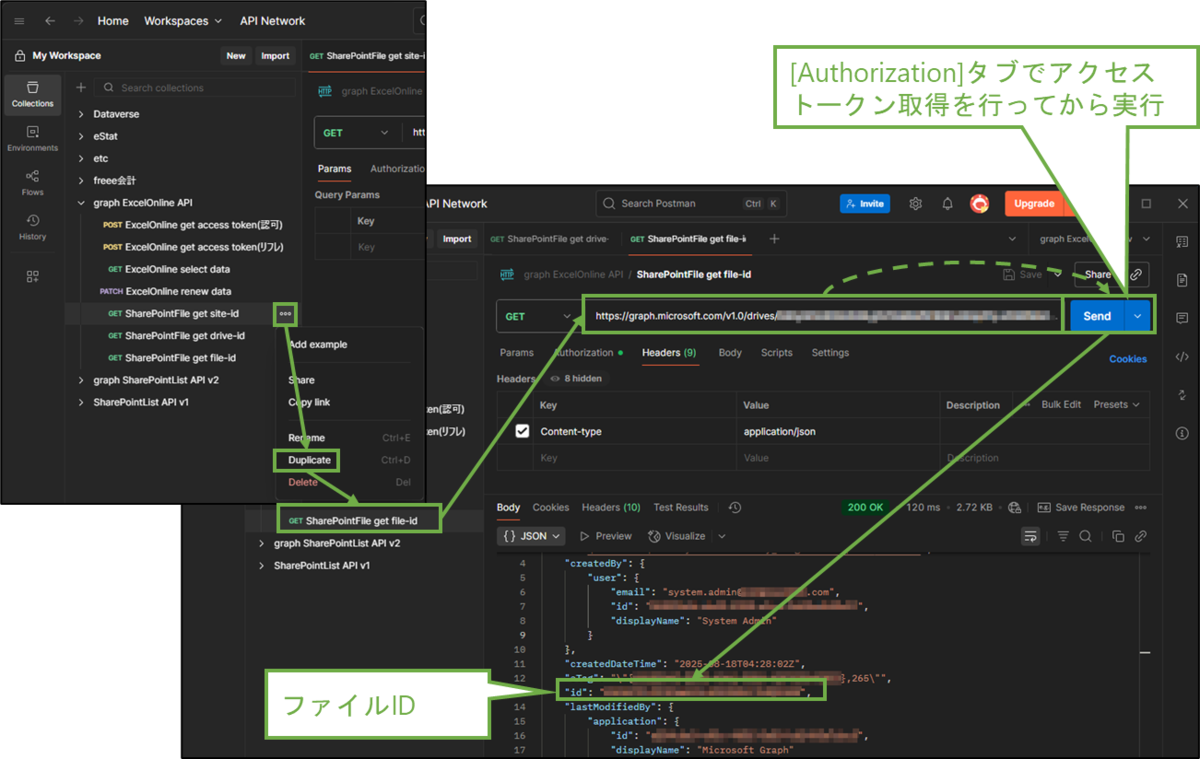
Task: Open Flows in back window sidebar
Action: [33, 182]
